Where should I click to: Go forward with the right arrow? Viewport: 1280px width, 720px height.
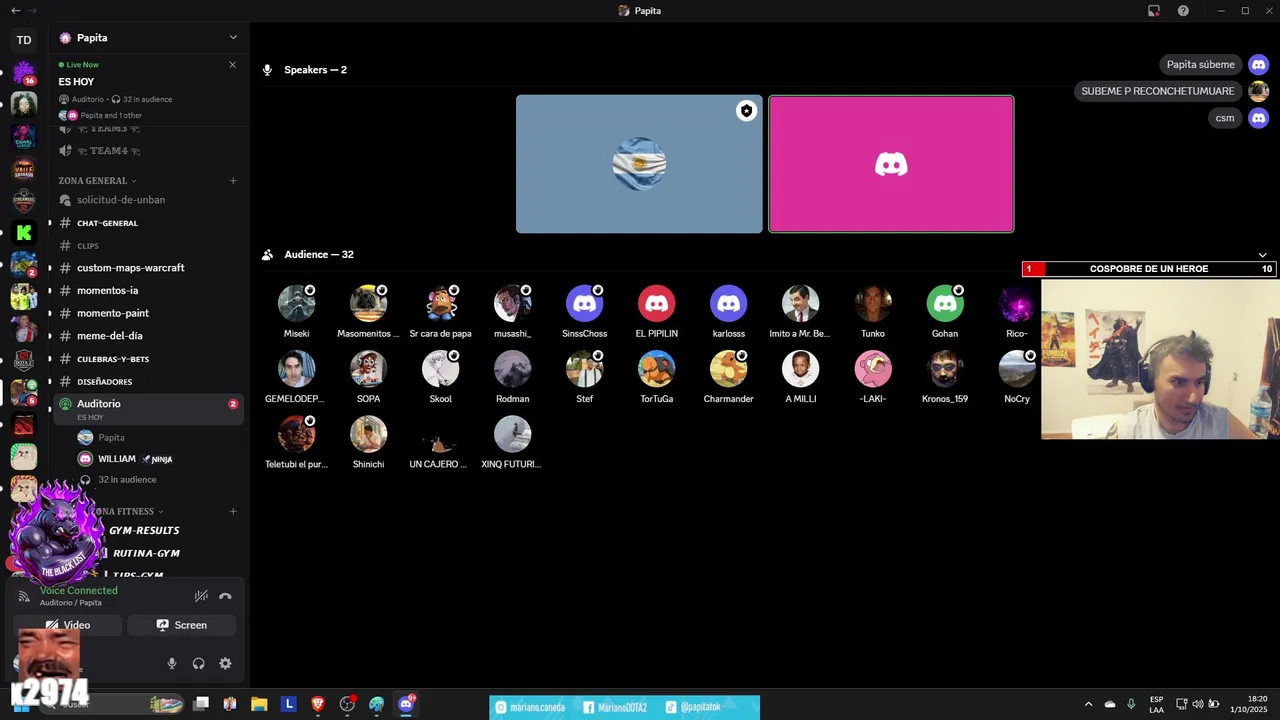33,10
